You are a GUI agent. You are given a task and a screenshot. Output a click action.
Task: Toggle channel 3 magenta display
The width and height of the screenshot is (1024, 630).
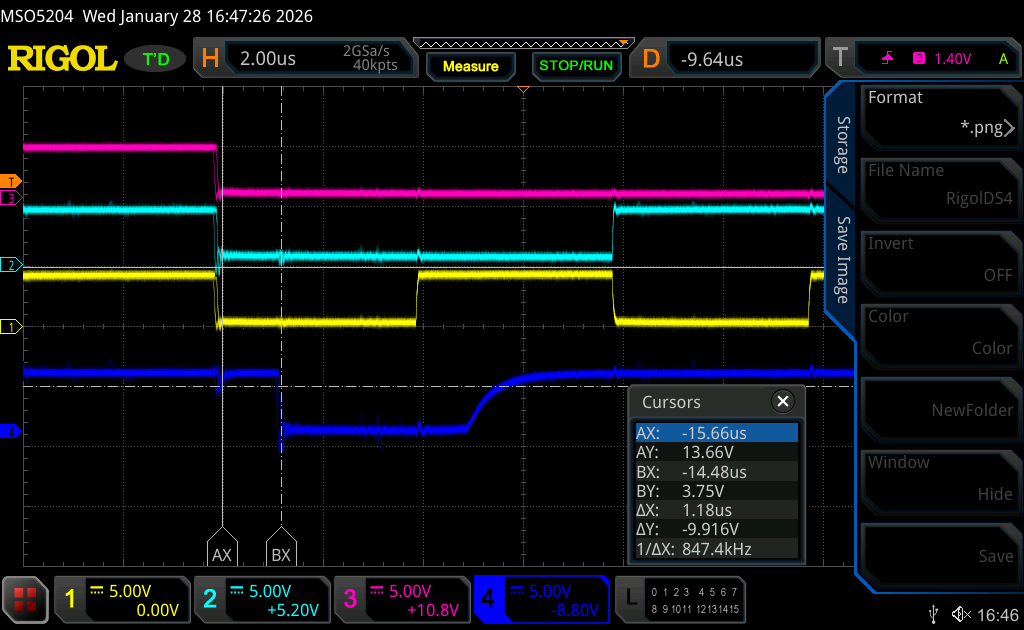click(402, 599)
